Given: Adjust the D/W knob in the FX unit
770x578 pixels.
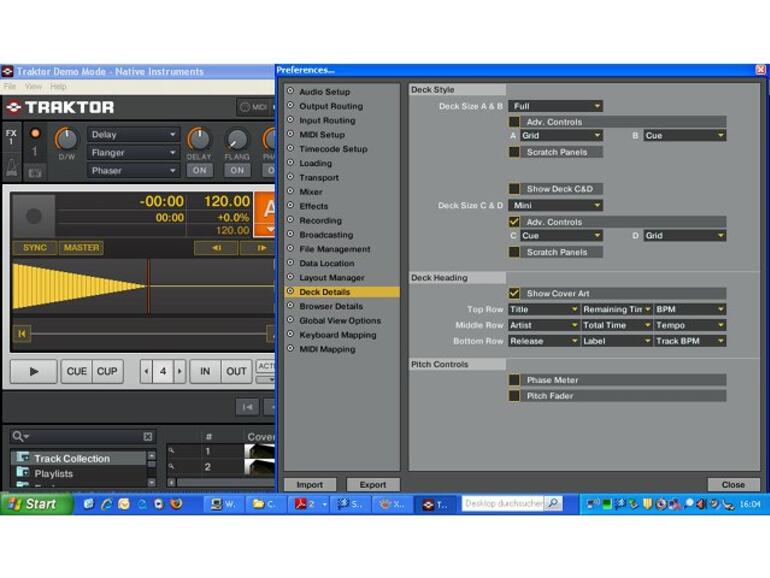Looking at the screenshot, I should 66,139.
